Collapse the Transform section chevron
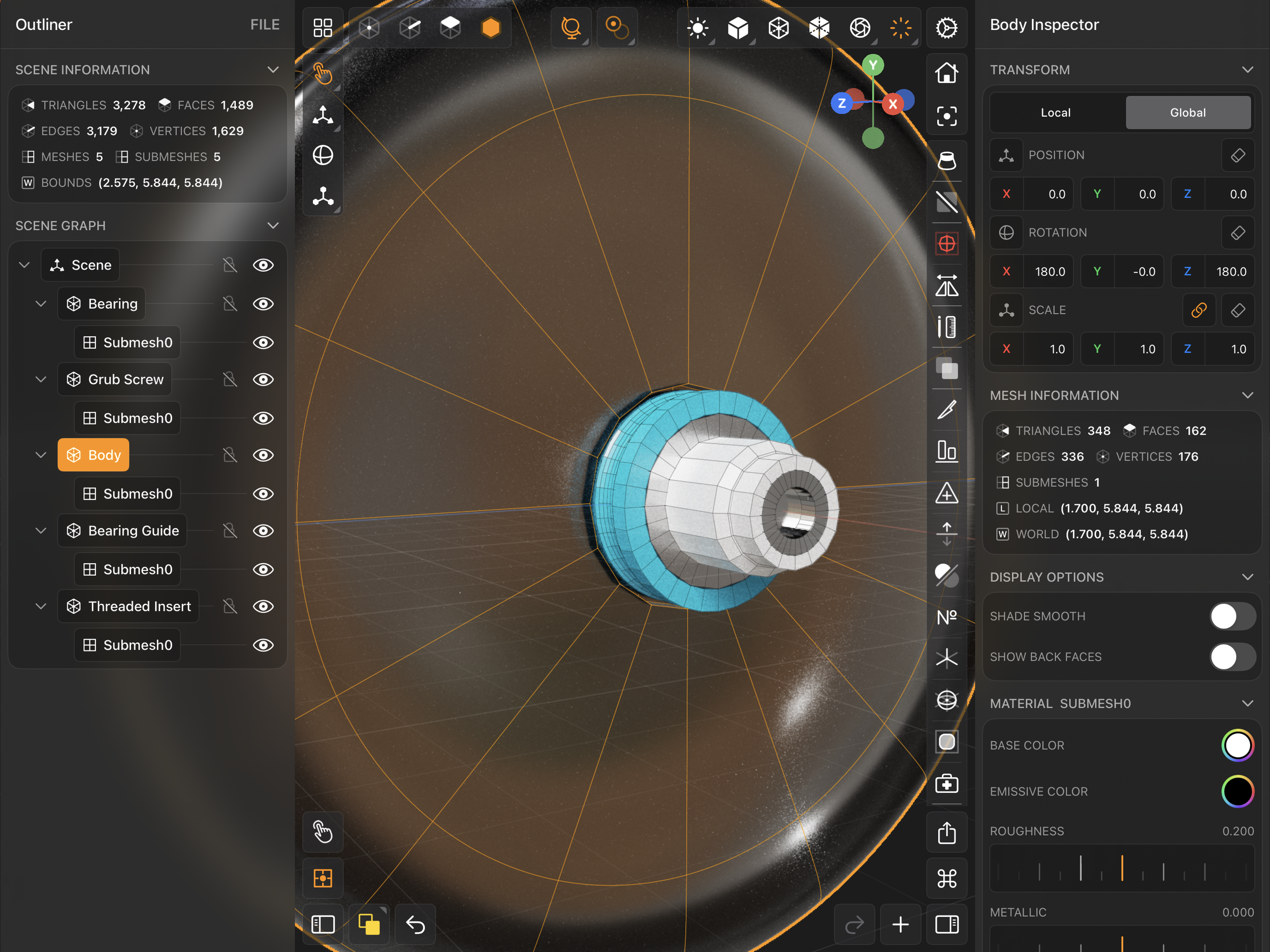The image size is (1270, 952). tap(1247, 70)
